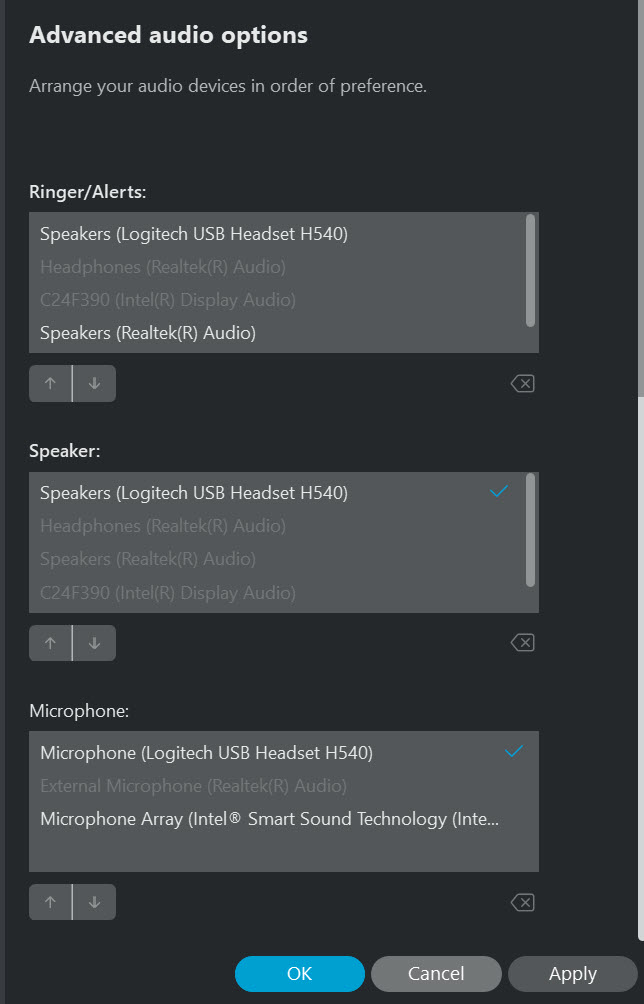Apply the audio preference changes
This screenshot has width=644, height=1004.
click(x=571, y=973)
